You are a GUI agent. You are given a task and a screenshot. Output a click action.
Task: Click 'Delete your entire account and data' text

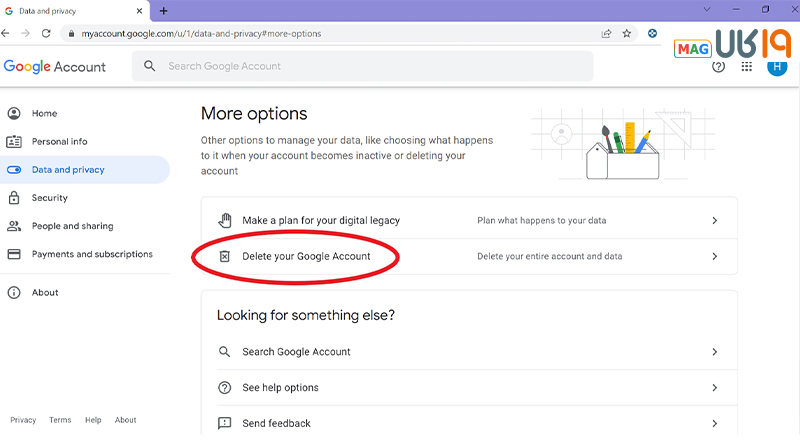click(549, 256)
